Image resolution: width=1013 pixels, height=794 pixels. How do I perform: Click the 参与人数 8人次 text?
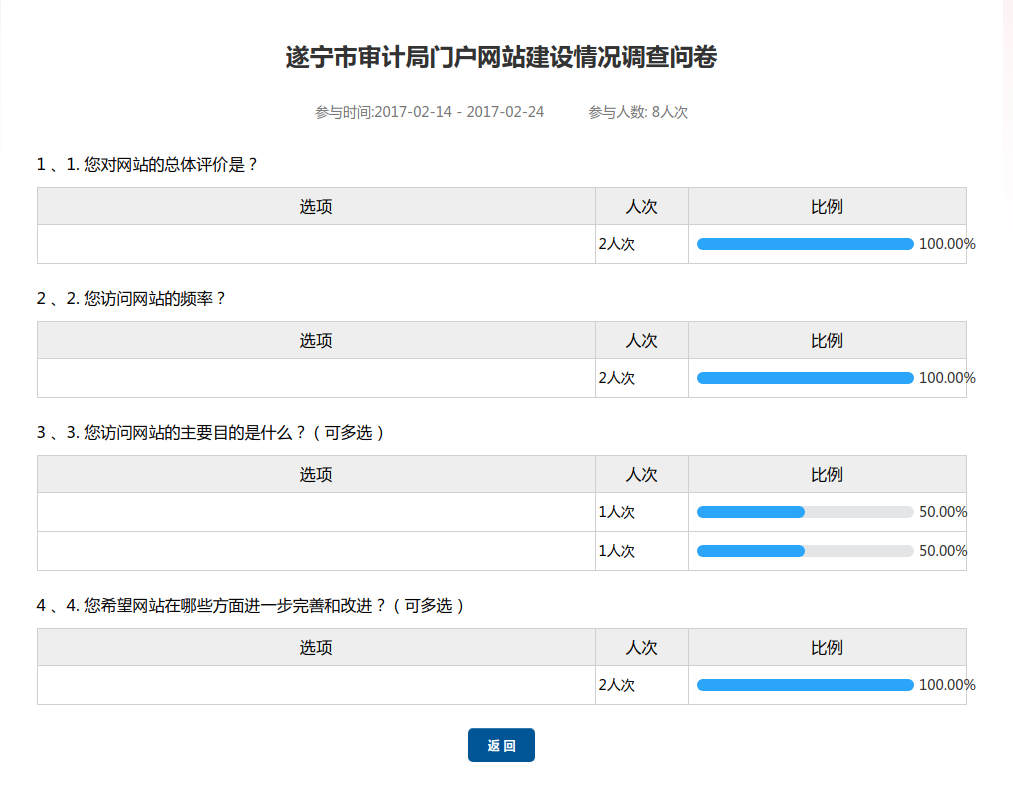(x=637, y=112)
